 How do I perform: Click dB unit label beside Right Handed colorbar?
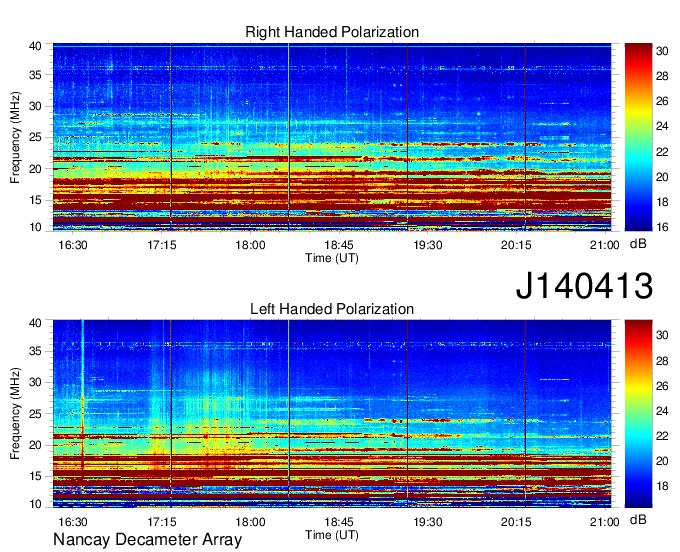point(638,244)
